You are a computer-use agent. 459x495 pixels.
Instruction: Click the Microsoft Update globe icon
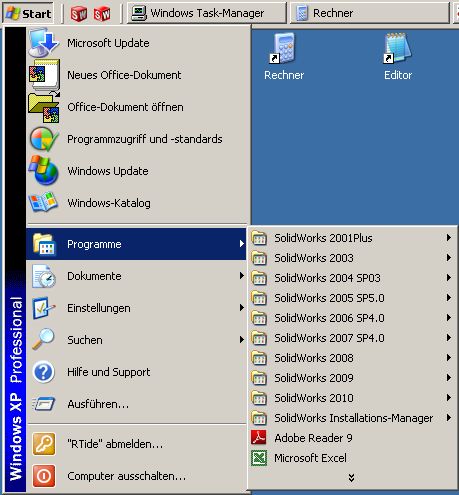(x=44, y=43)
